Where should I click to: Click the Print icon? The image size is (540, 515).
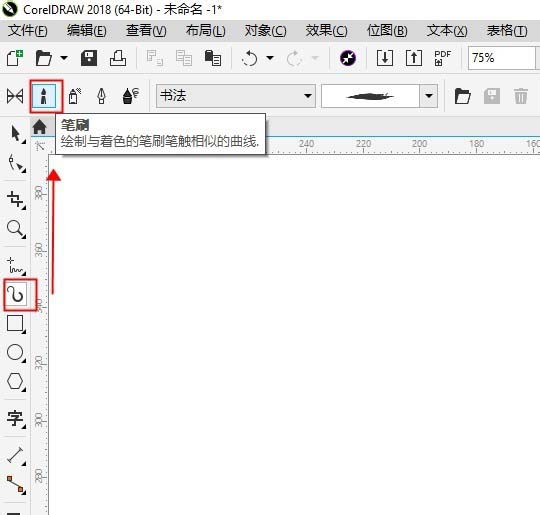pyautogui.click(x=118, y=58)
